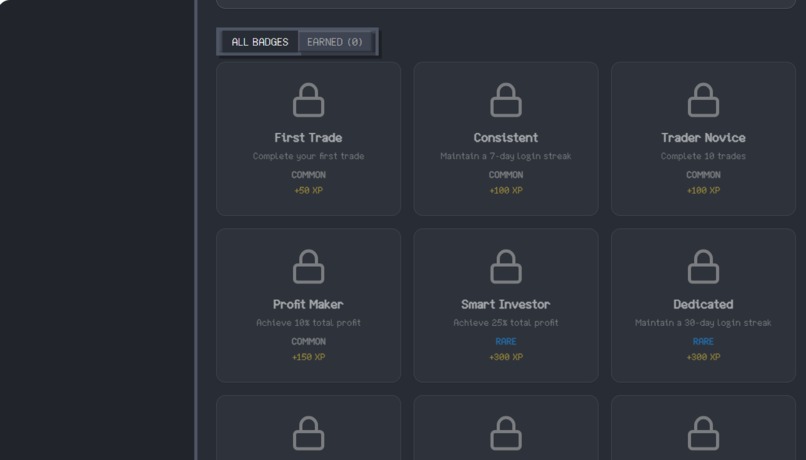Select the Consistent badge title

click(506, 138)
